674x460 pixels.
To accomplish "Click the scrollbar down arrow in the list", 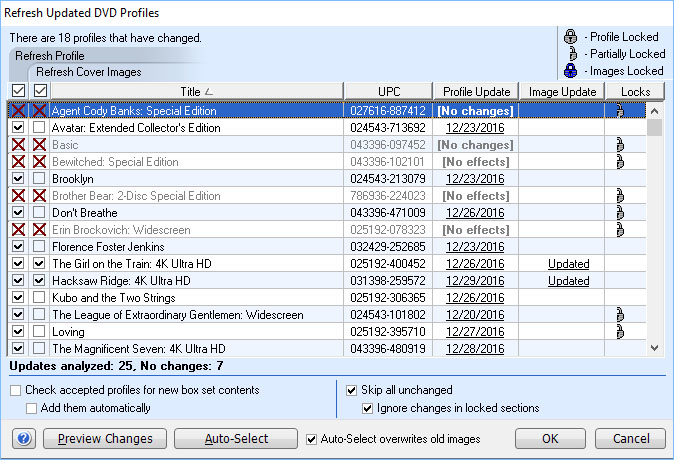I will [x=655, y=348].
